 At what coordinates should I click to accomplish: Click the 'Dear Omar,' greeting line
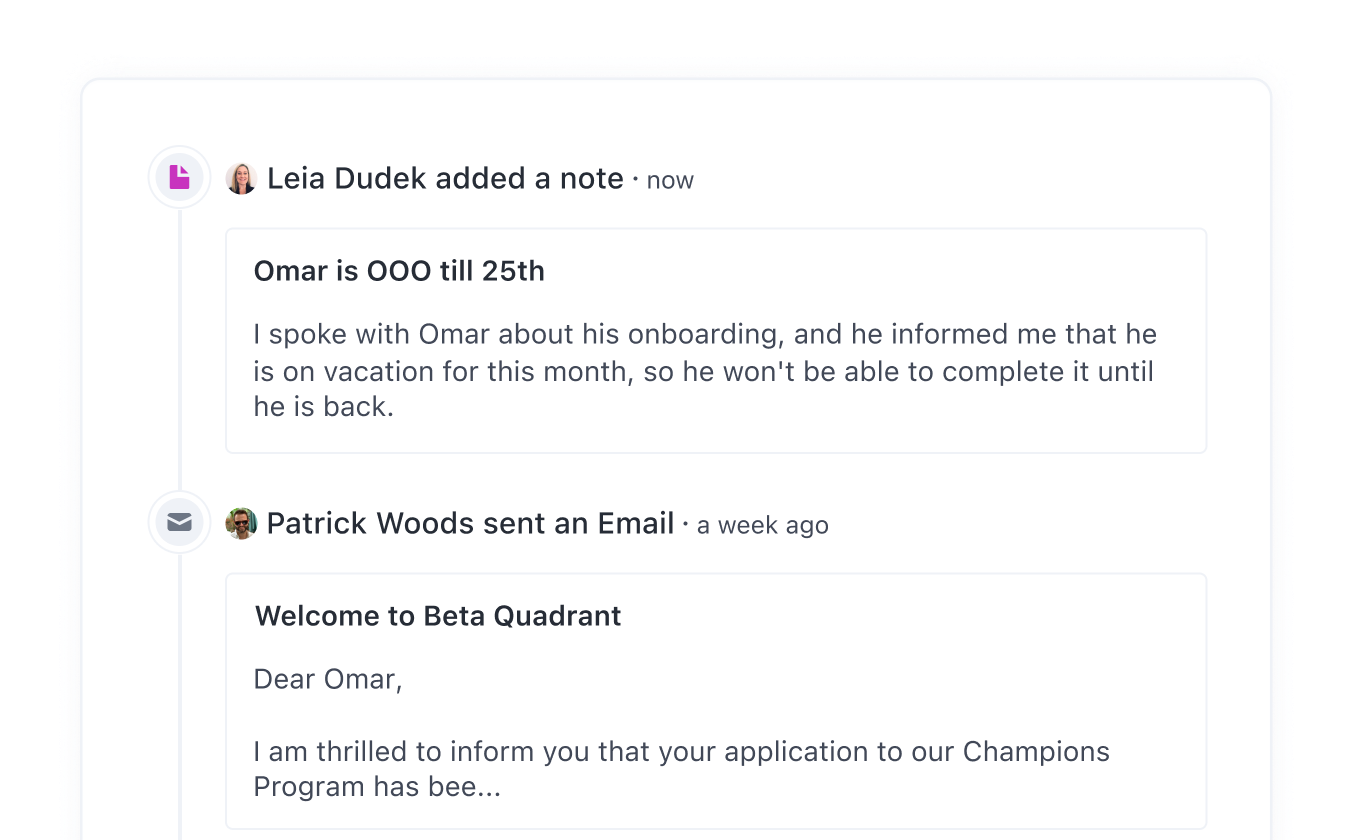pyautogui.click(x=328, y=679)
